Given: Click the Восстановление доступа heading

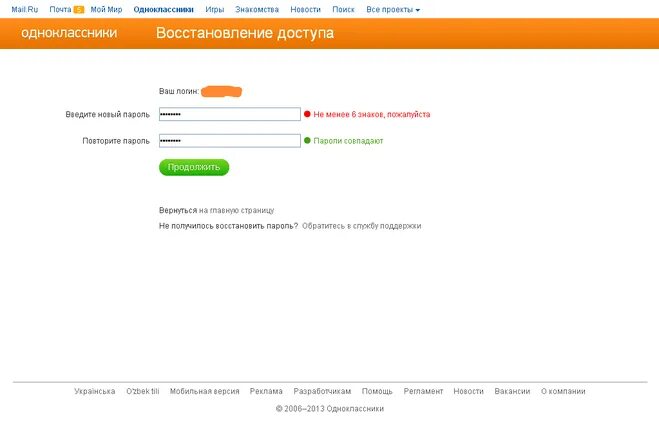Looking at the screenshot, I should 245,33.
